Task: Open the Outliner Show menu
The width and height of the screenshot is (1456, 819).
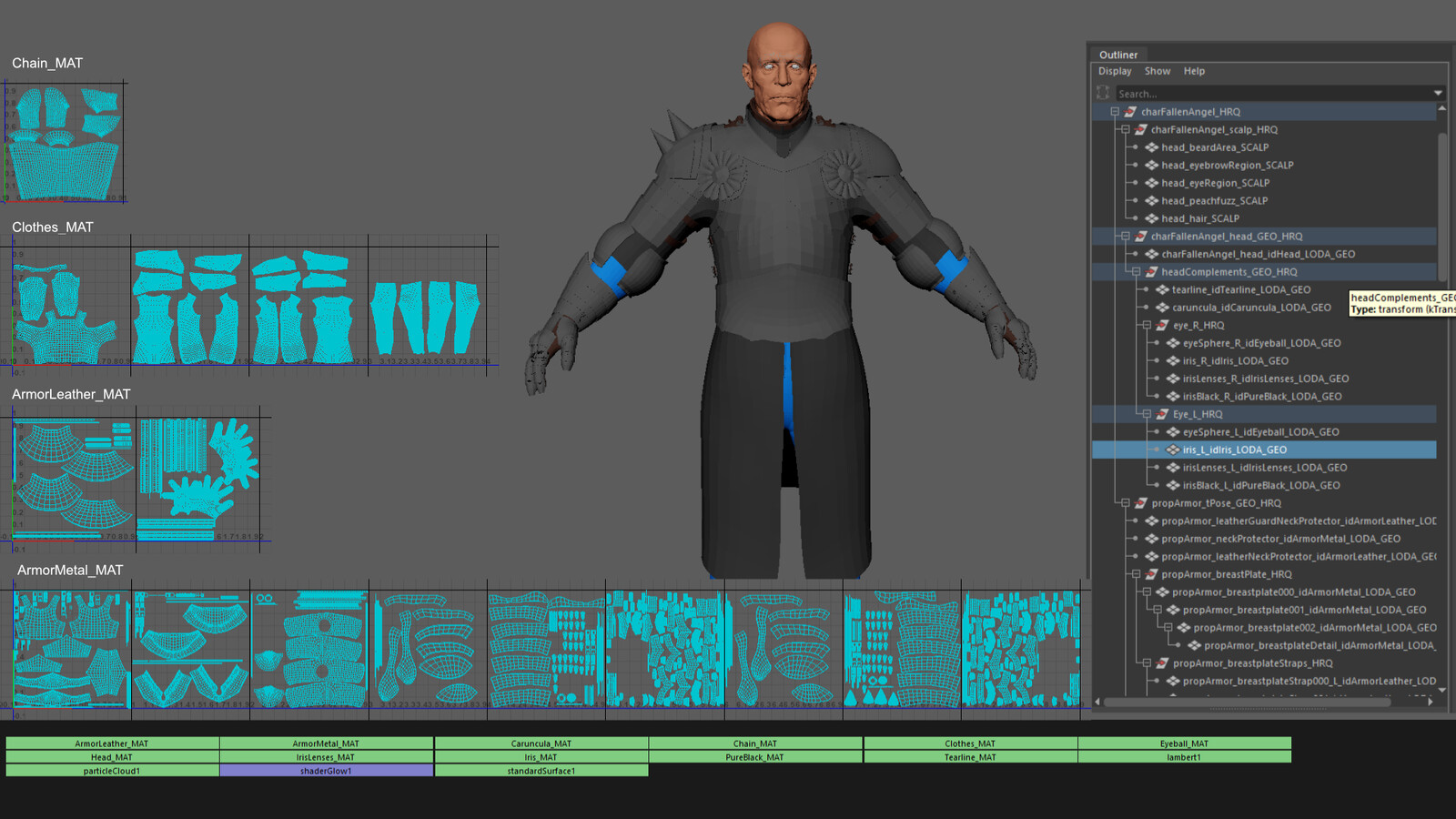Action: coord(1158,71)
